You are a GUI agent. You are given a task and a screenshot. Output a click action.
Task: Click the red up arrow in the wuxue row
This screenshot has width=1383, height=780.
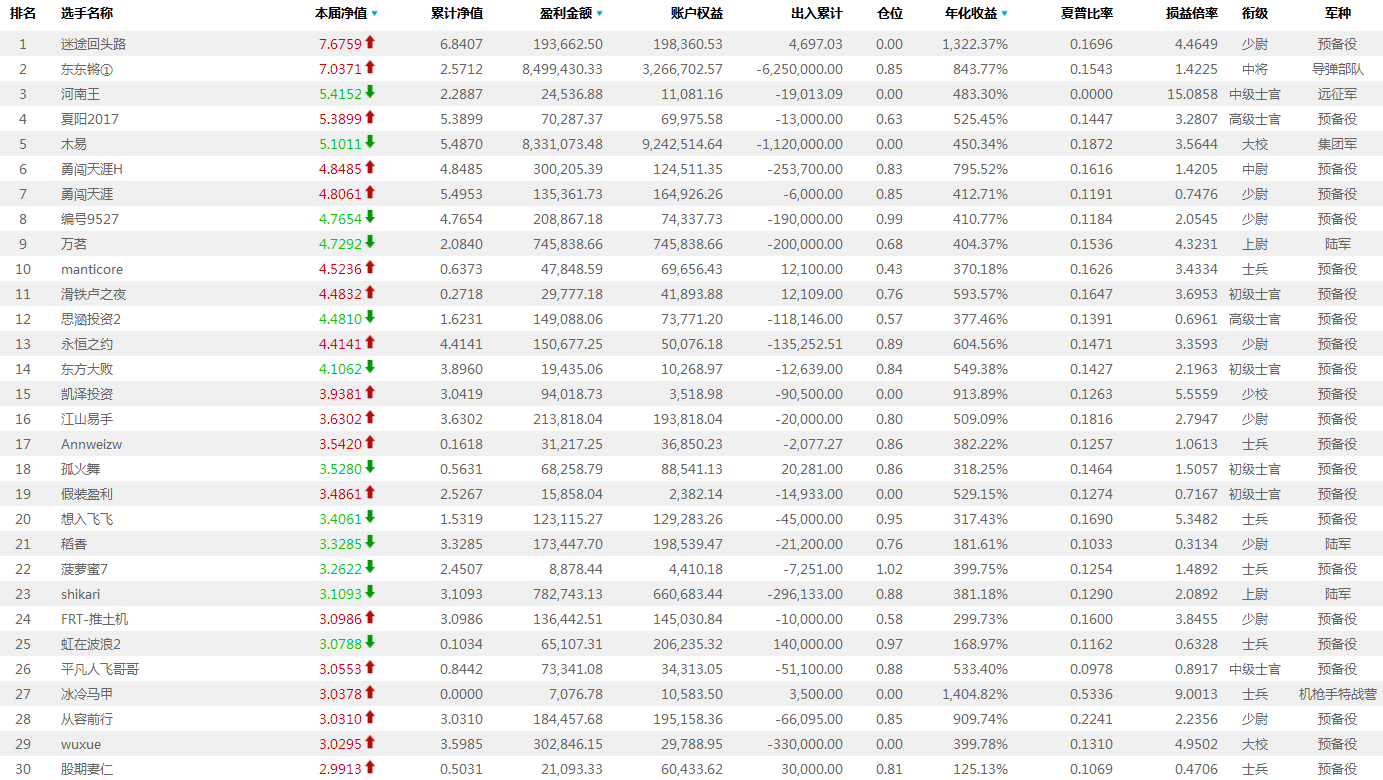370,742
